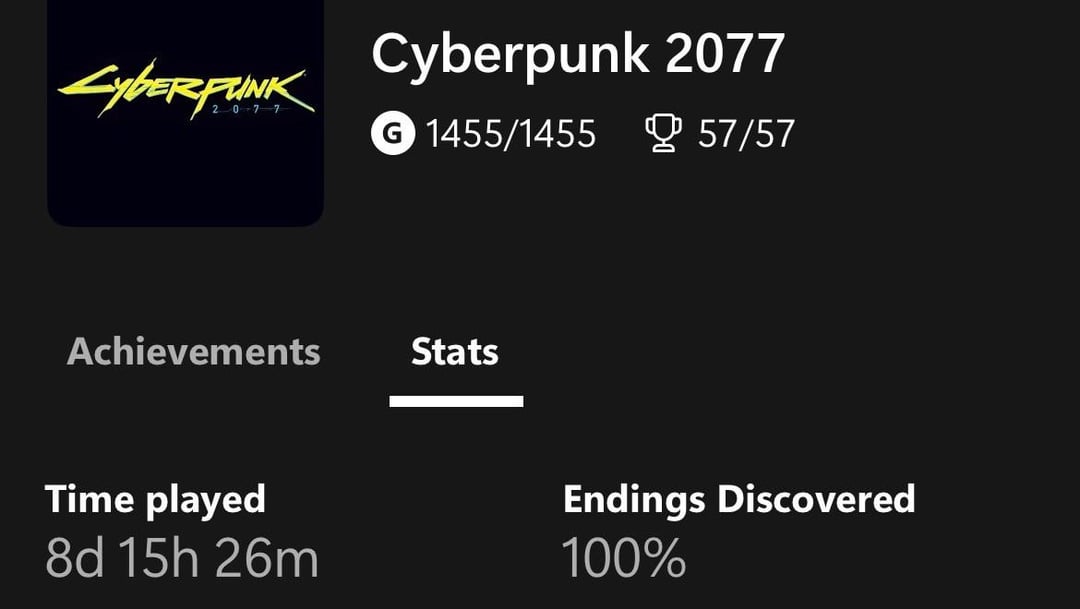Click the 1455/1455 gamerscore value
The height and width of the screenshot is (609, 1080).
pyautogui.click(x=510, y=134)
